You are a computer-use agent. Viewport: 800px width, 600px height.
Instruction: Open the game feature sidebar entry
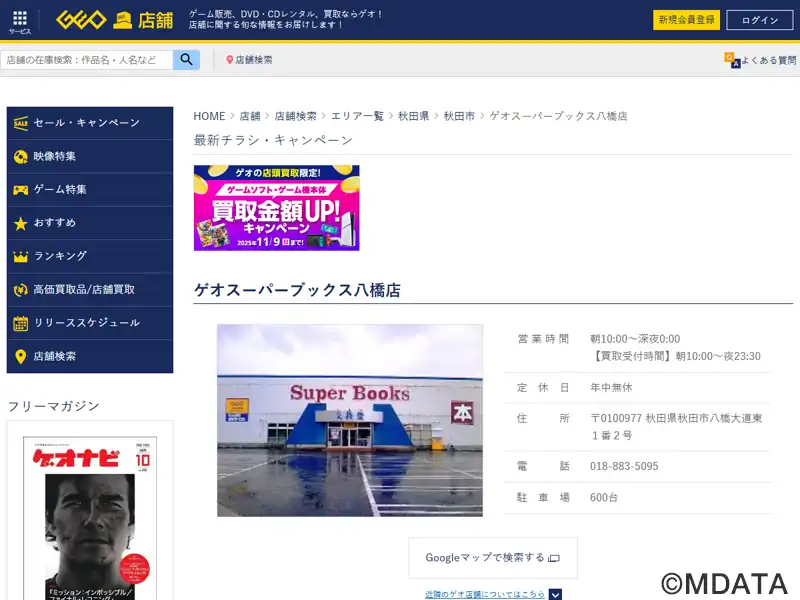pos(89,189)
